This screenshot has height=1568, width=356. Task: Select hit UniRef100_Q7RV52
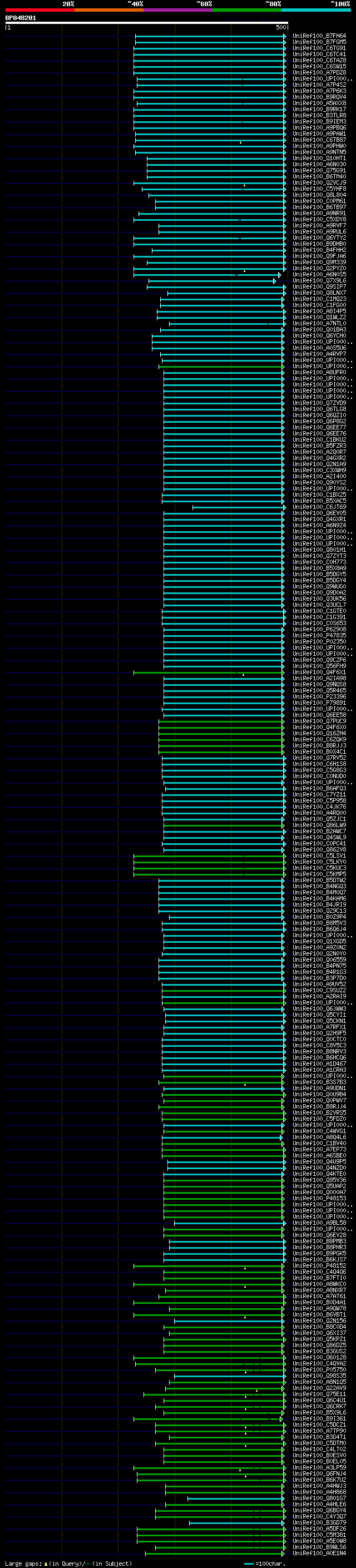point(319,758)
